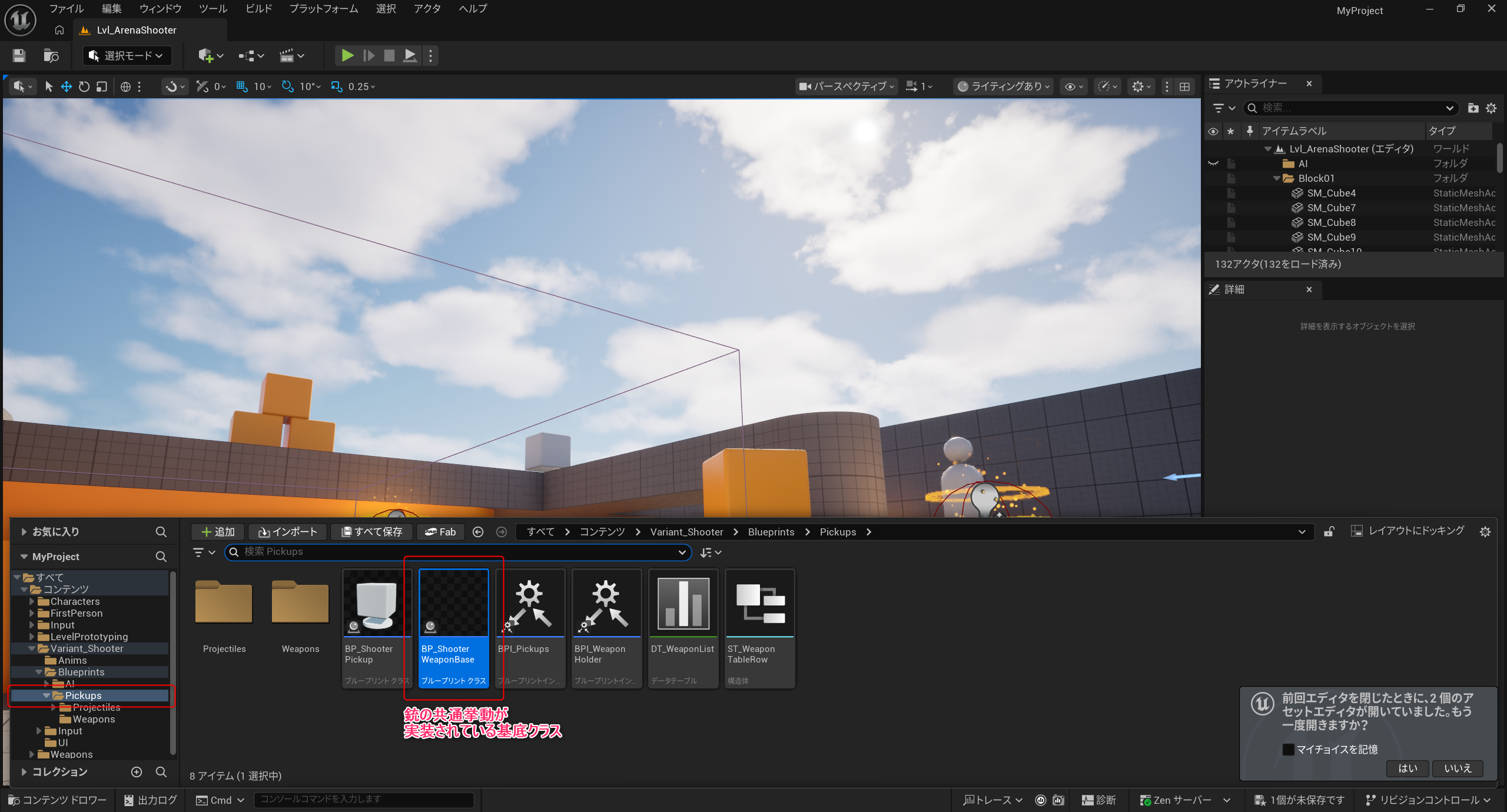Click the はい button in notification
Image resolution: width=1507 pixels, height=812 pixels.
coord(1407,768)
